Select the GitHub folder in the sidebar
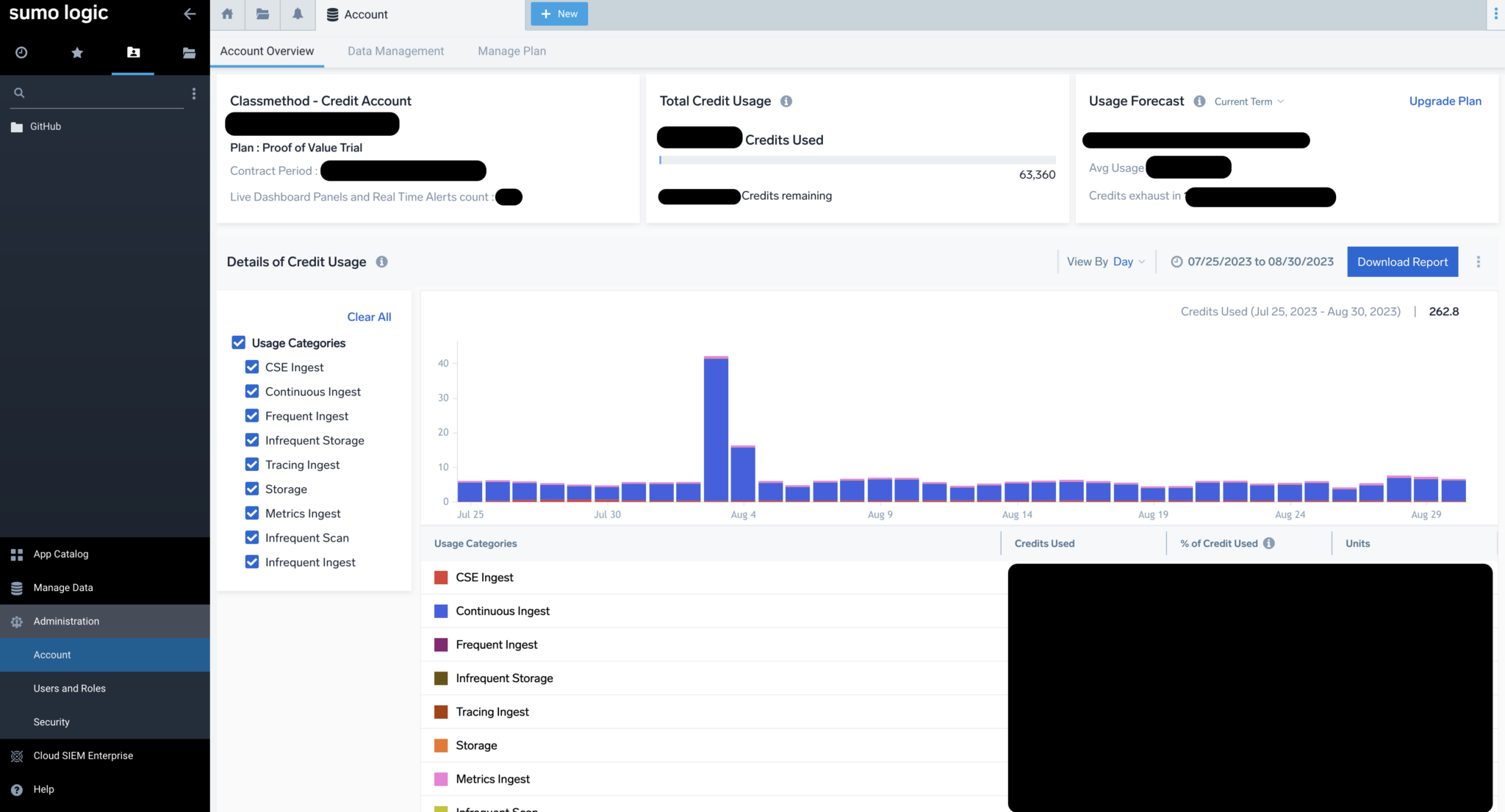The height and width of the screenshot is (812, 1505). pyautogui.click(x=44, y=126)
